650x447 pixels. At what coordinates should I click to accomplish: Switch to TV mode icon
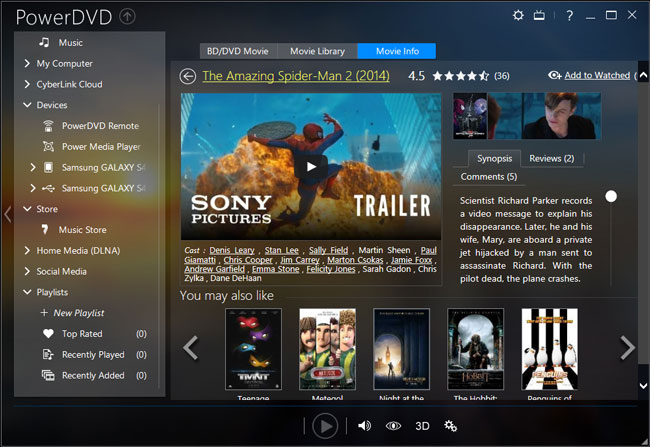tap(539, 16)
